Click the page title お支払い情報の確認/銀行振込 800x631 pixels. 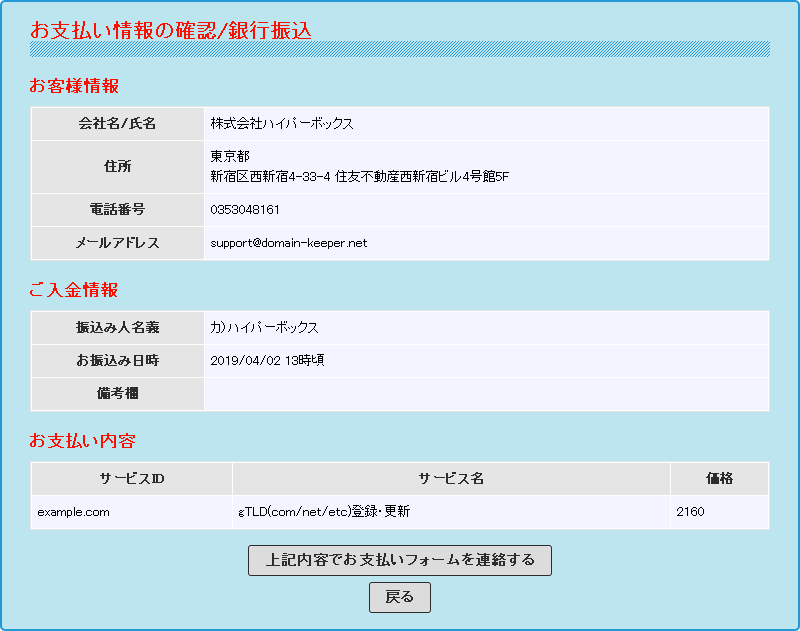(171, 31)
